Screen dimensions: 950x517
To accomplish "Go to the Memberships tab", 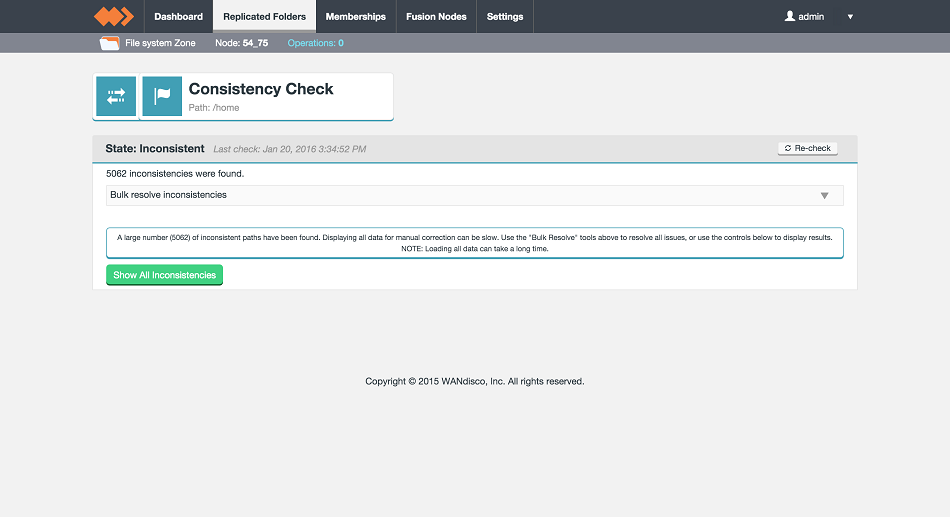I will (x=356, y=16).
